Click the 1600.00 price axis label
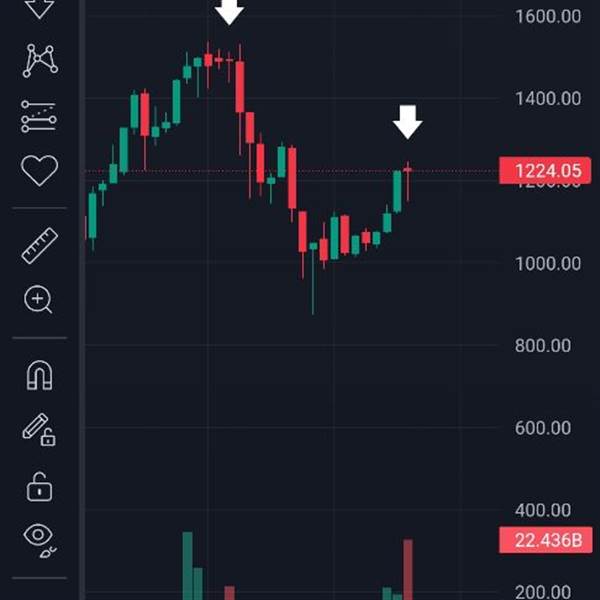 pos(548,16)
